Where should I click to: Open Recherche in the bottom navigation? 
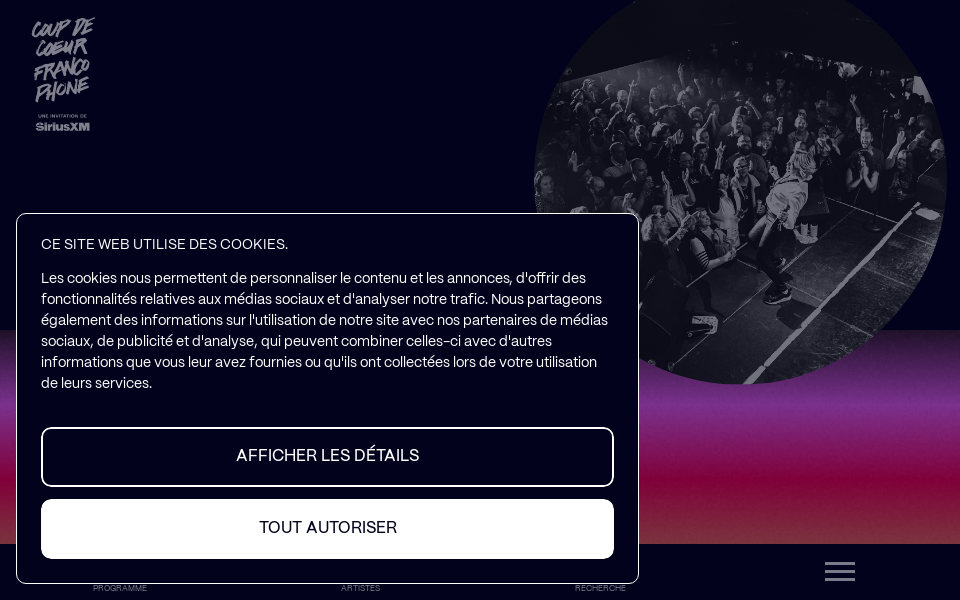click(600, 588)
